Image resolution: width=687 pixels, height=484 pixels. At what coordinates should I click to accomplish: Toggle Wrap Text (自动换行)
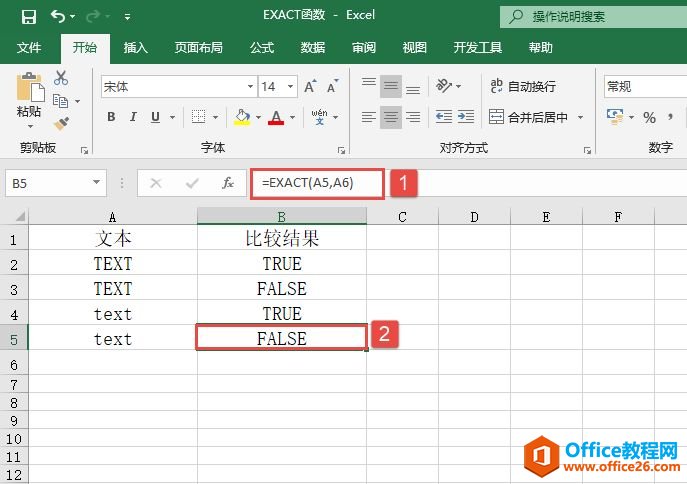point(523,87)
